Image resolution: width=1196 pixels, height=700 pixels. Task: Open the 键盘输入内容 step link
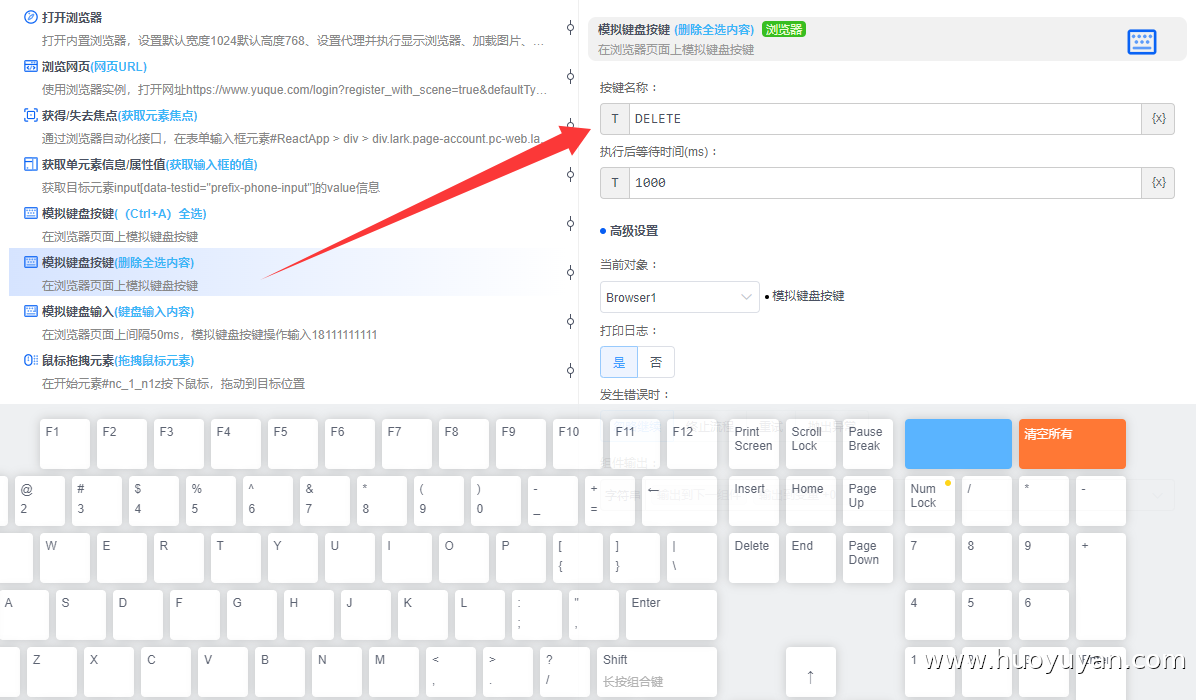(x=154, y=311)
